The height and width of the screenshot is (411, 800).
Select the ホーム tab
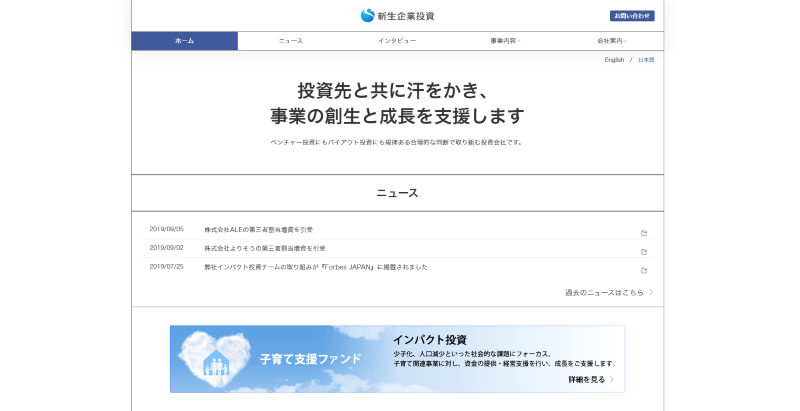pyautogui.click(x=185, y=41)
